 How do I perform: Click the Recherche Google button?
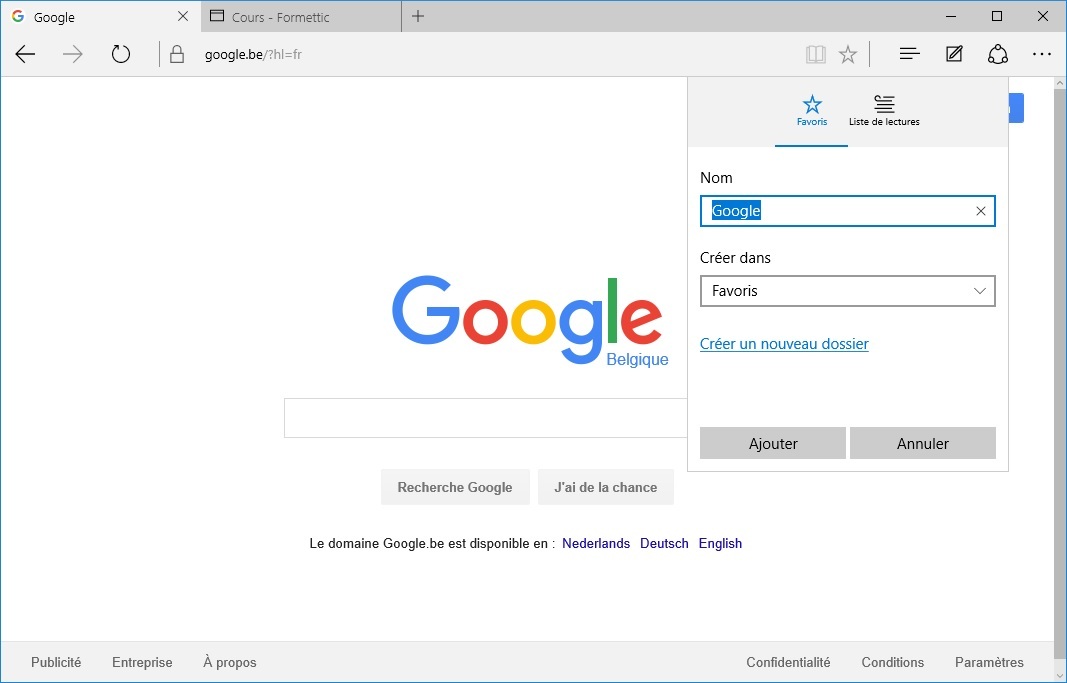[x=455, y=487]
